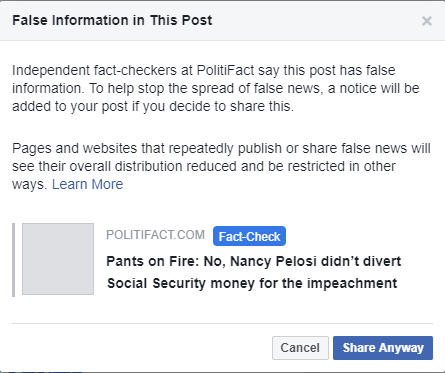445x373 pixels.
Task: Open the Learn More link
Action: pos(87,184)
